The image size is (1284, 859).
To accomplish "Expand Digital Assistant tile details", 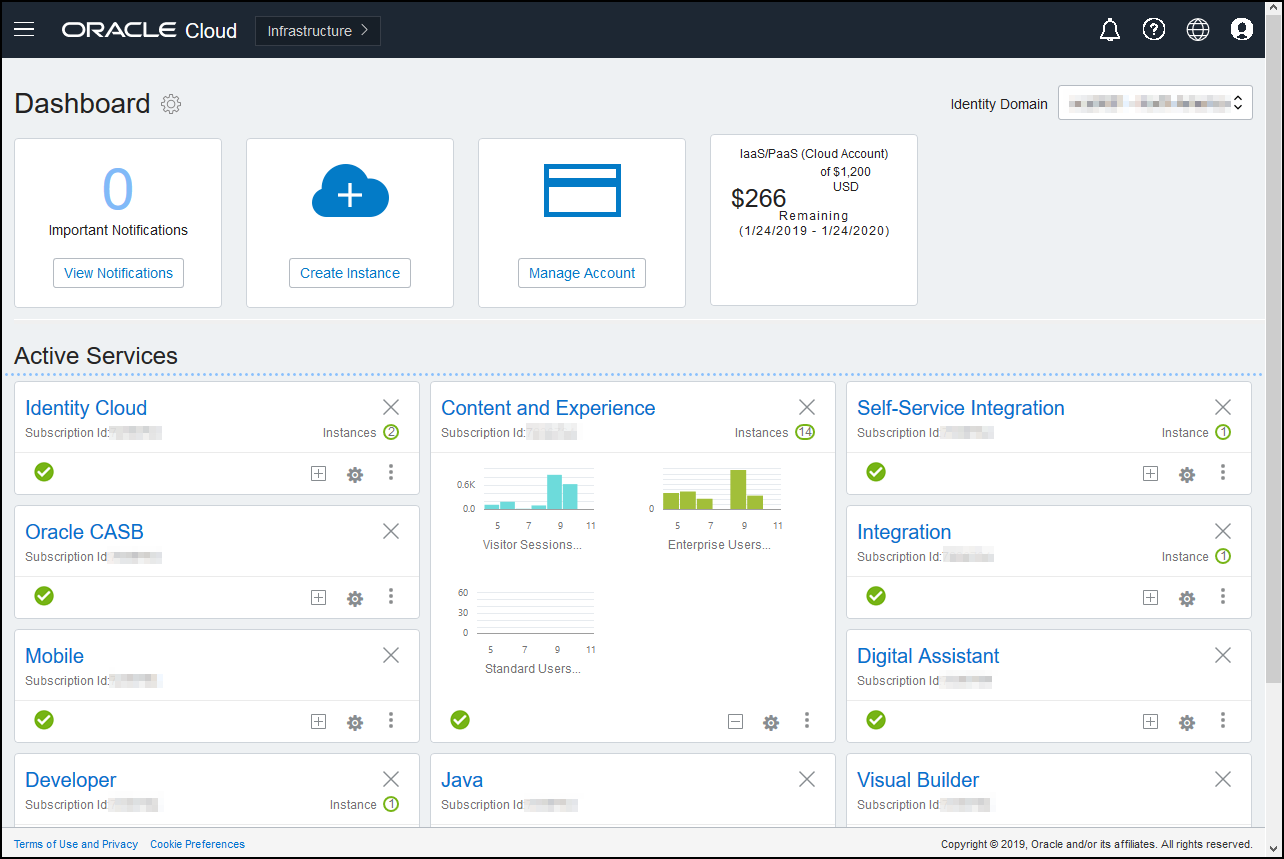I will click(x=1151, y=720).
